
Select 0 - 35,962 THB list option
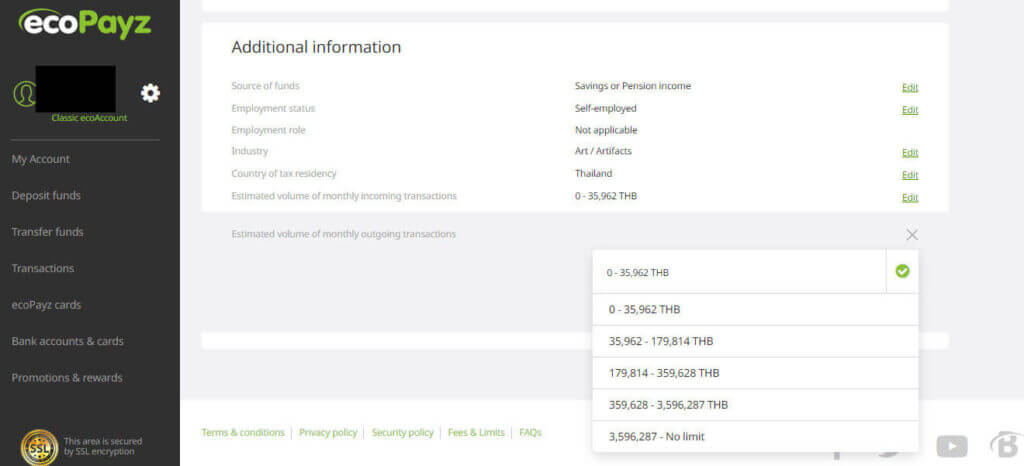[755, 309]
